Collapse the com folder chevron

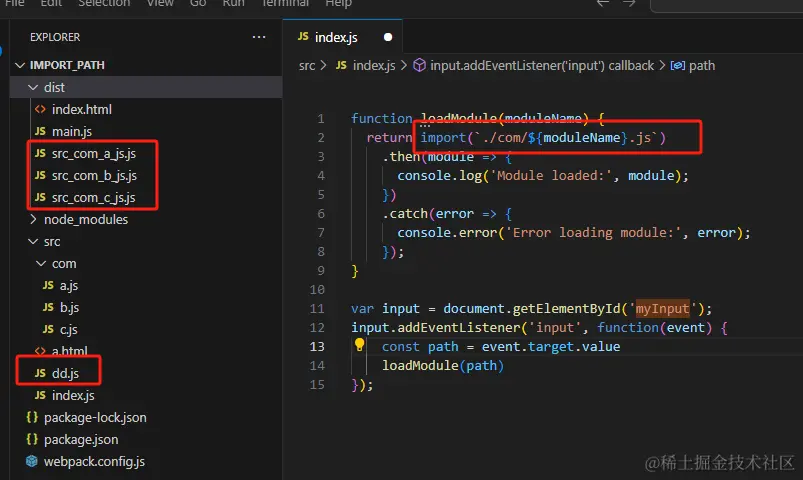tap(41, 263)
